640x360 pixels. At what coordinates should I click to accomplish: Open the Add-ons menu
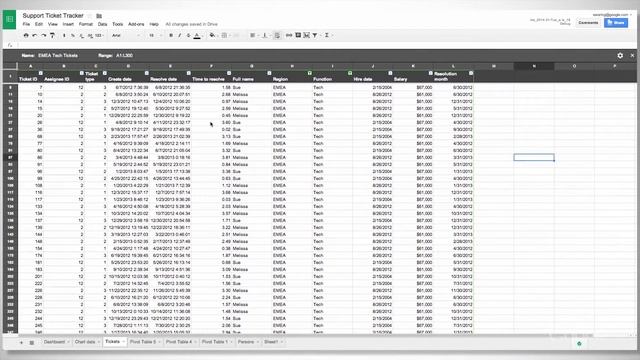(x=136, y=24)
